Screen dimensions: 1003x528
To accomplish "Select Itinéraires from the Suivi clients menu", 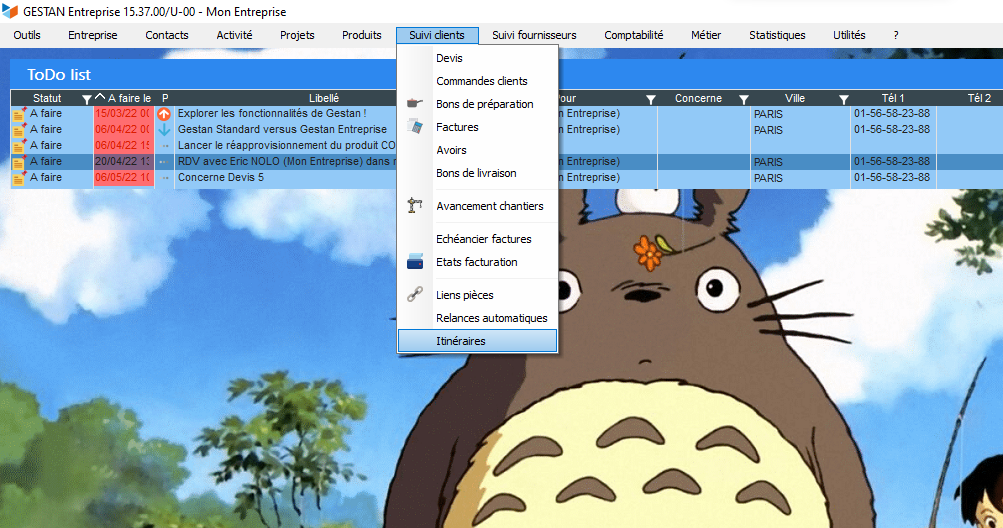I will [461, 341].
